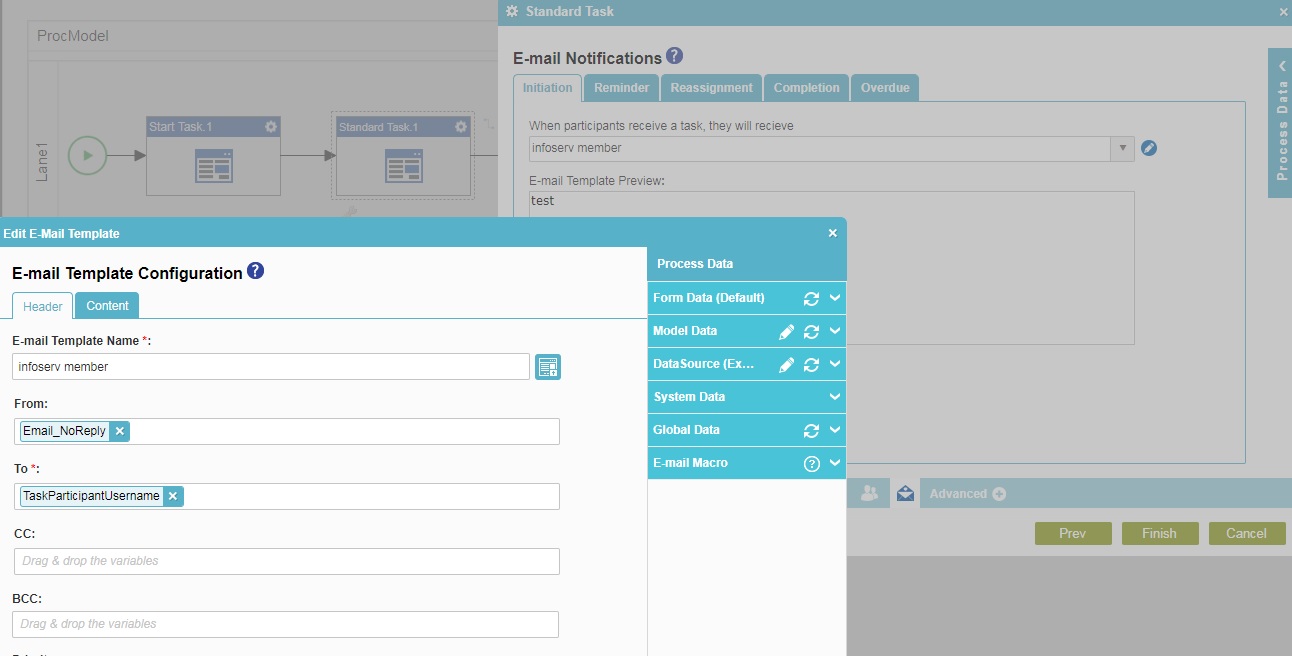Refresh the Global Data section

click(811, 431)
